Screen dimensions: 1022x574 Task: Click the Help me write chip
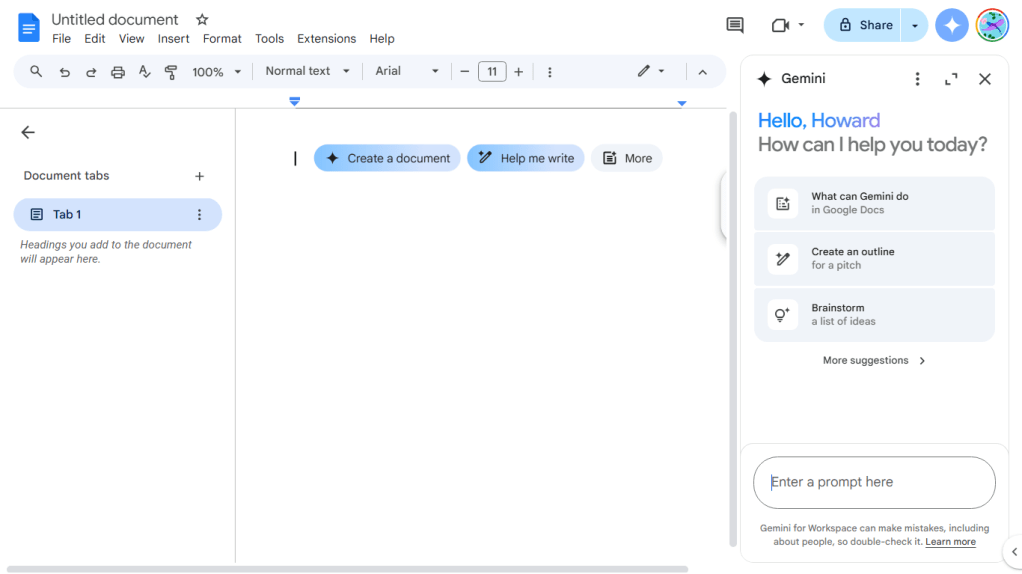pyautogui.click(x=525, y=158)
